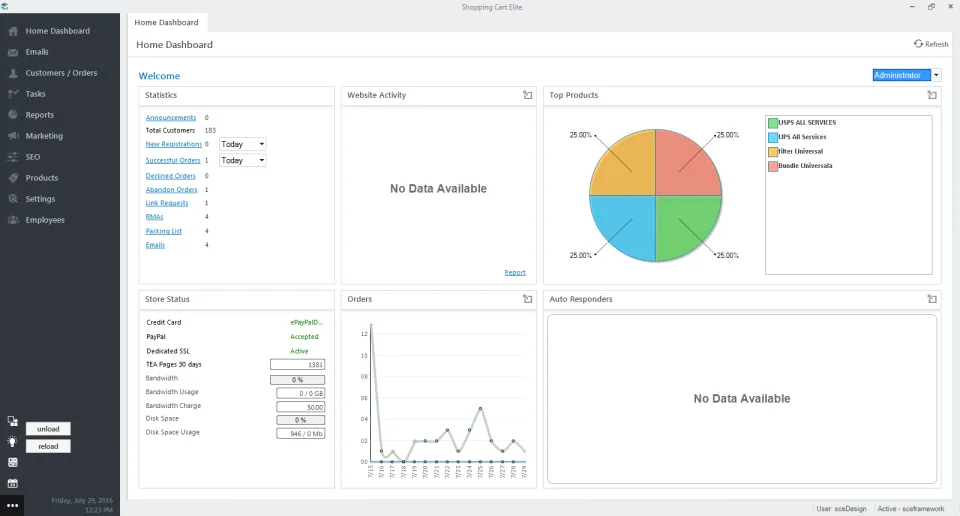The width and height of the screenshot is (960, 516).
Task: Click the lightbulb icon beside reload
Action: 12,442
